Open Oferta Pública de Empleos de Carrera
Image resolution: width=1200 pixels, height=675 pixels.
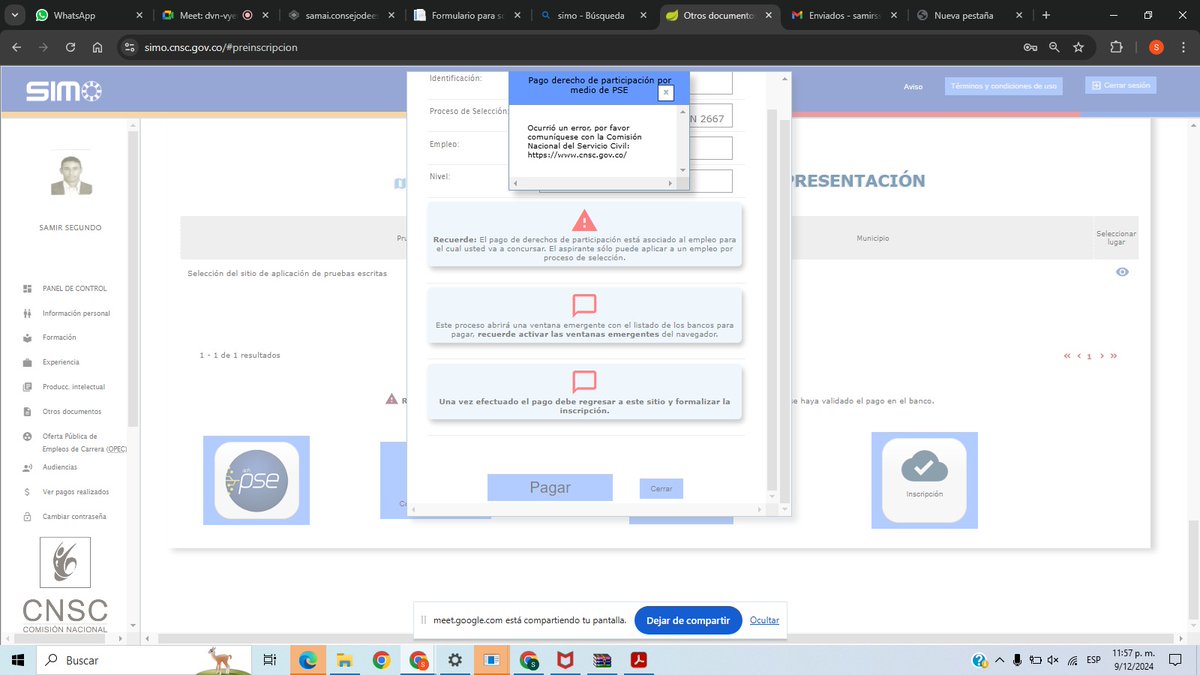pos(84,442)
